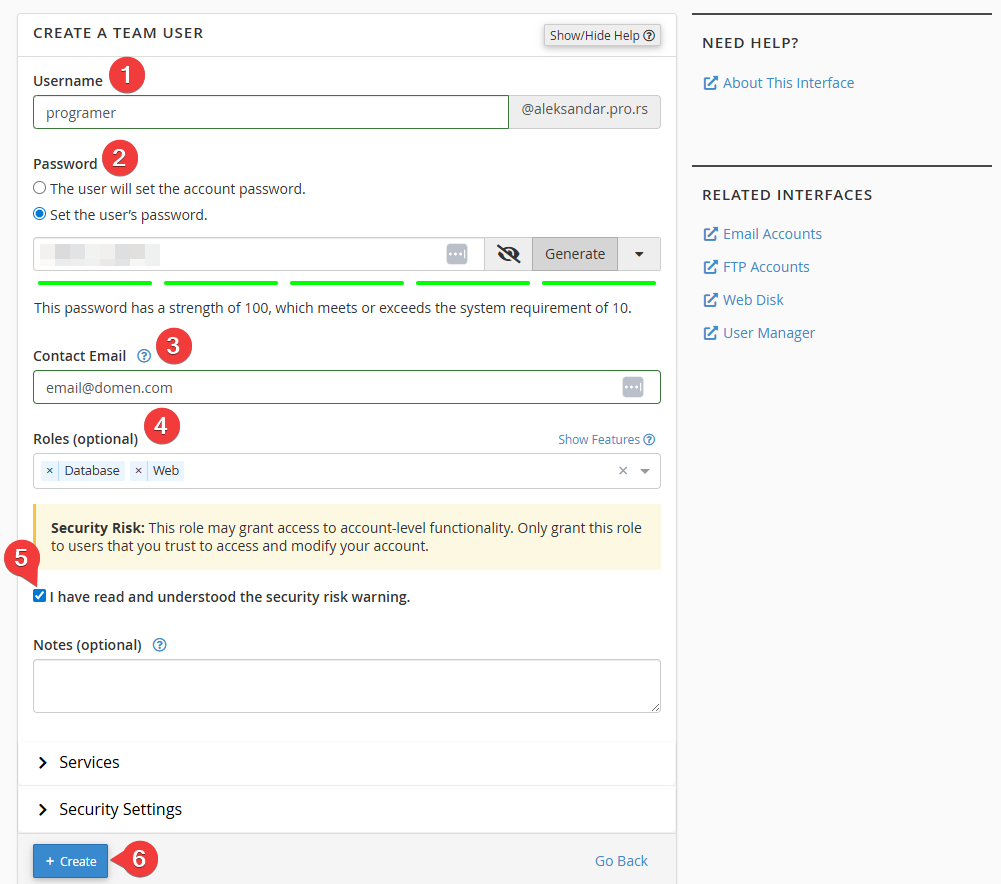Click into the Notes text area

346,686
